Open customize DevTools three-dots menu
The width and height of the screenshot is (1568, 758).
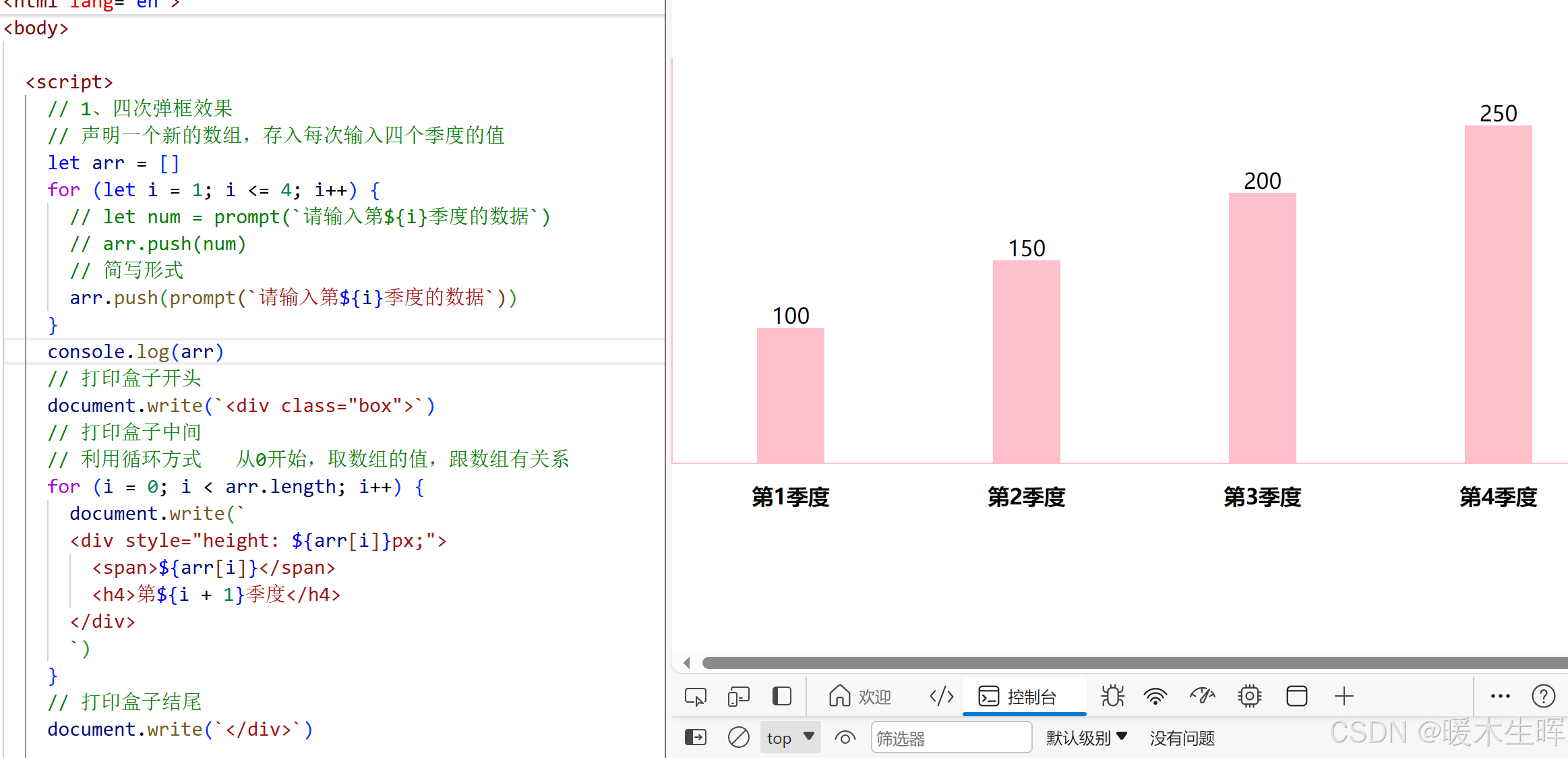pyautogui.click(x=1500, y=696)
